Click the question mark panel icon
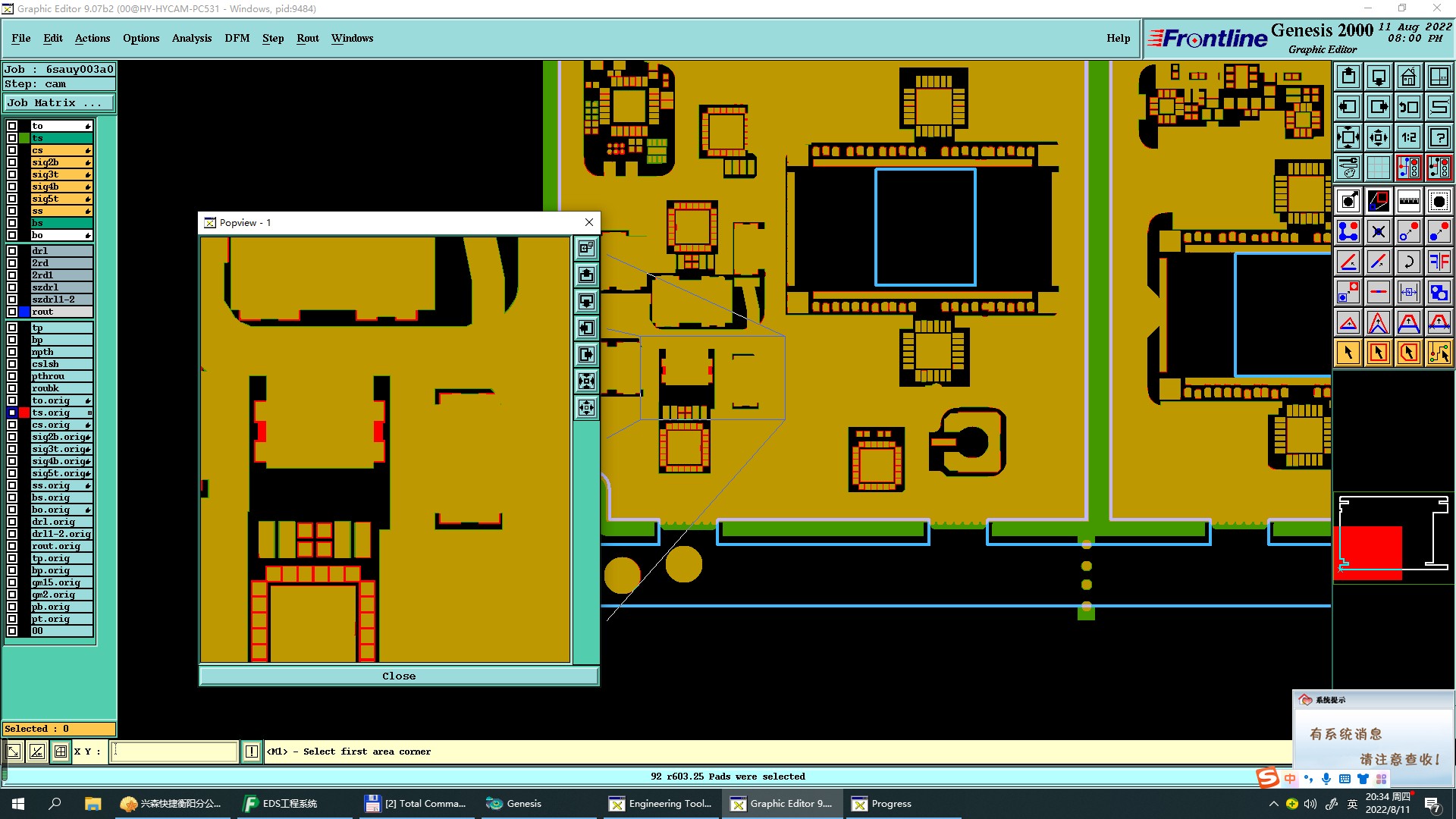The width and height of the screenshot is (1456, 819). (x=1439, y=137)
